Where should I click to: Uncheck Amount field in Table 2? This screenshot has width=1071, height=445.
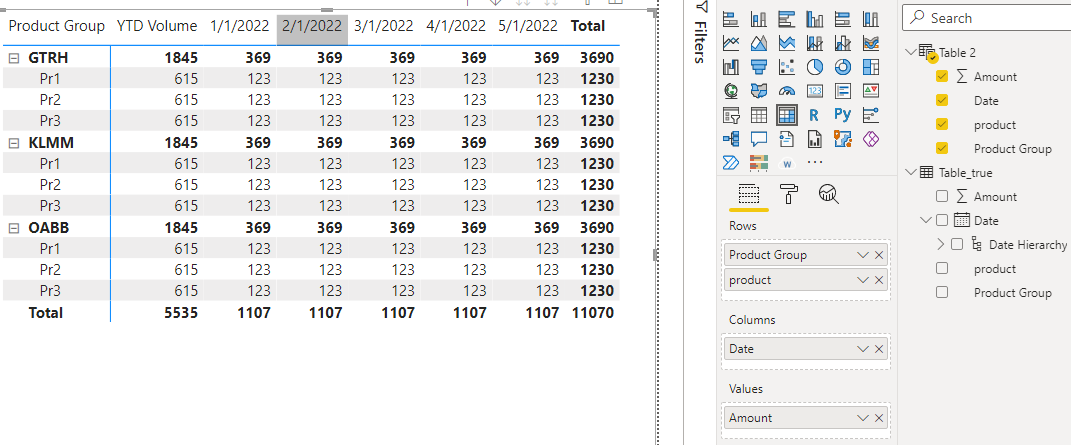tap(942, 76)
